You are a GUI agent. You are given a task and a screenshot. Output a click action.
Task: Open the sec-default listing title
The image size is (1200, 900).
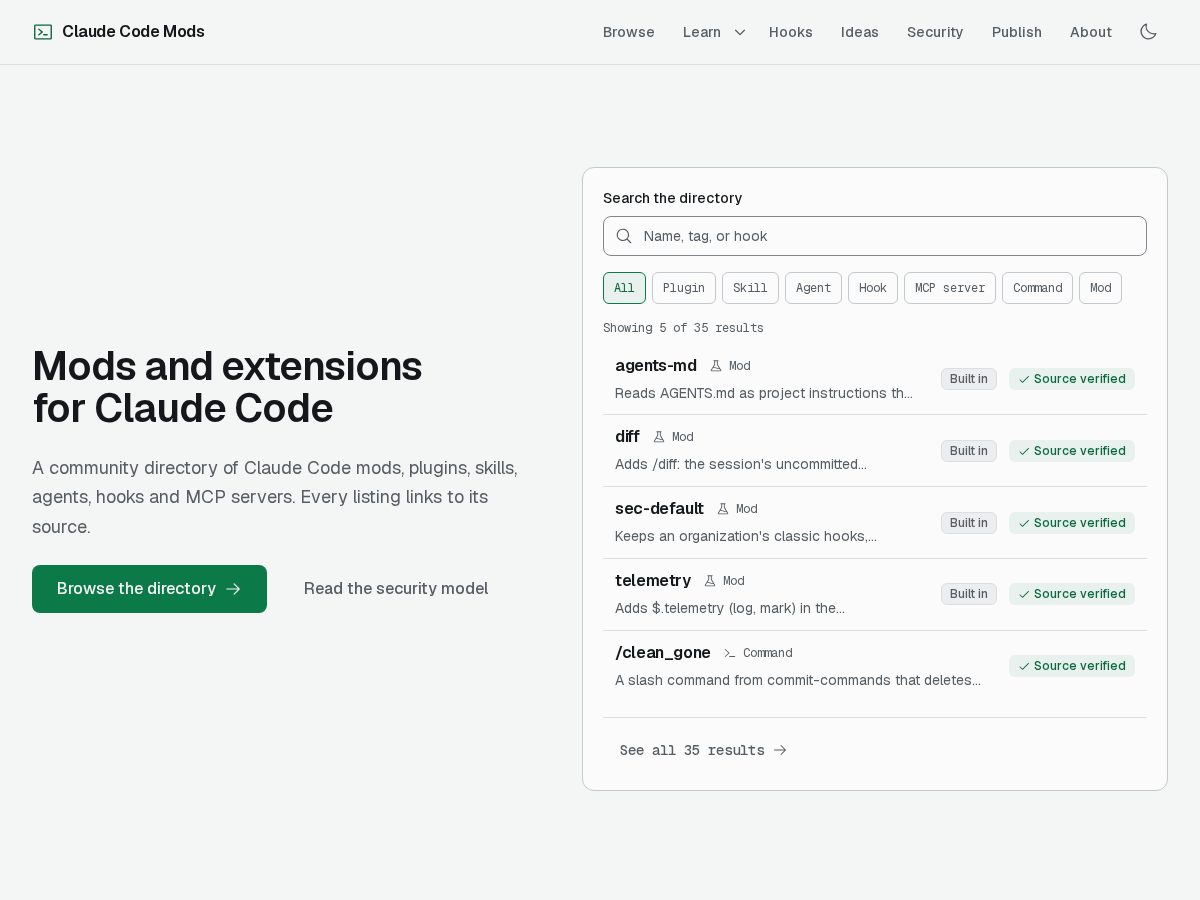(x=659, y=509)
